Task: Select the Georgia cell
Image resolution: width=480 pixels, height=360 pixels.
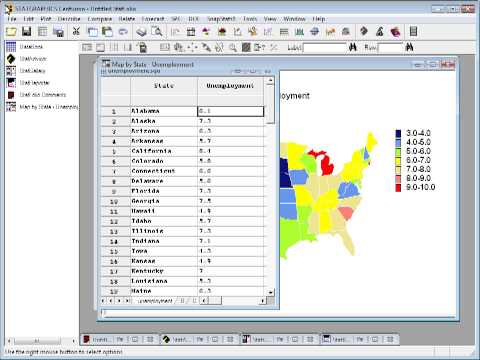Action: click(x=164, y=201)
